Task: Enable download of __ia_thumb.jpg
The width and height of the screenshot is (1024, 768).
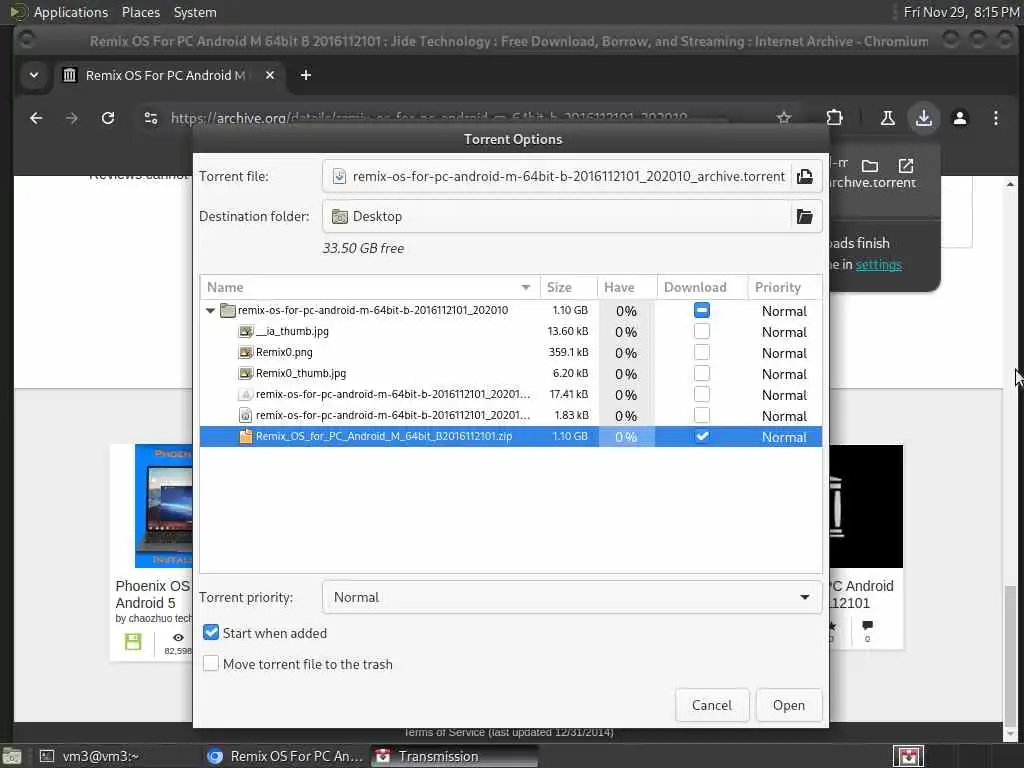Action: [701, 331]
